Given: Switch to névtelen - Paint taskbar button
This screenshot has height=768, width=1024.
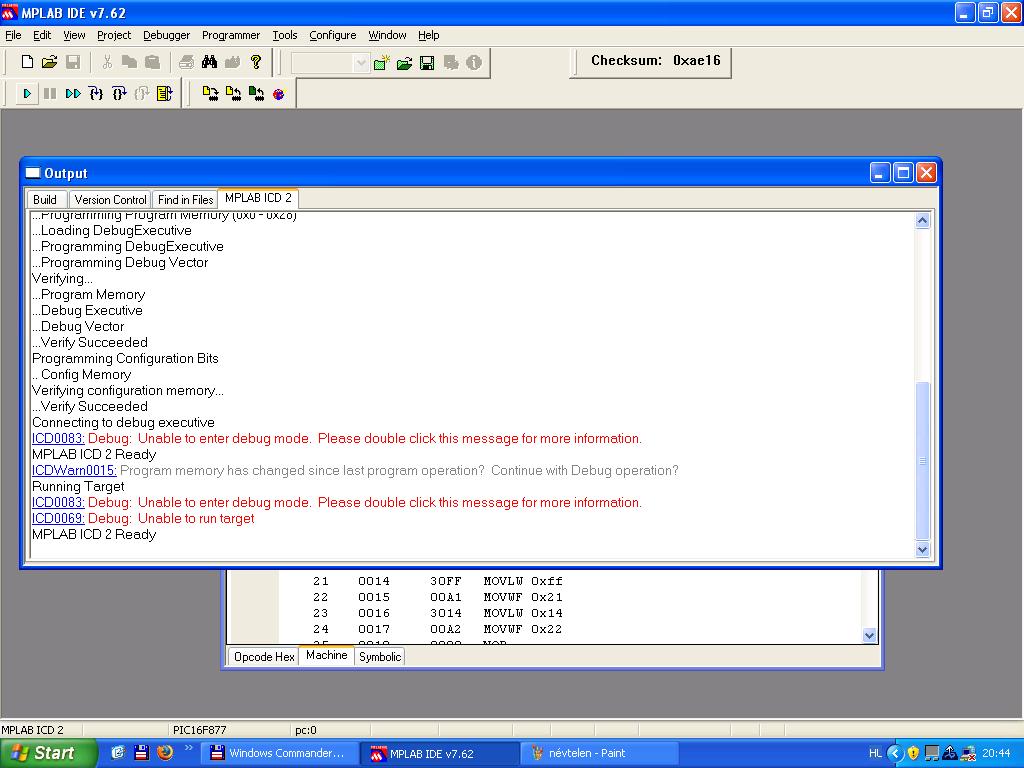Looking at the screenshot, I should [x=600, y=754].
